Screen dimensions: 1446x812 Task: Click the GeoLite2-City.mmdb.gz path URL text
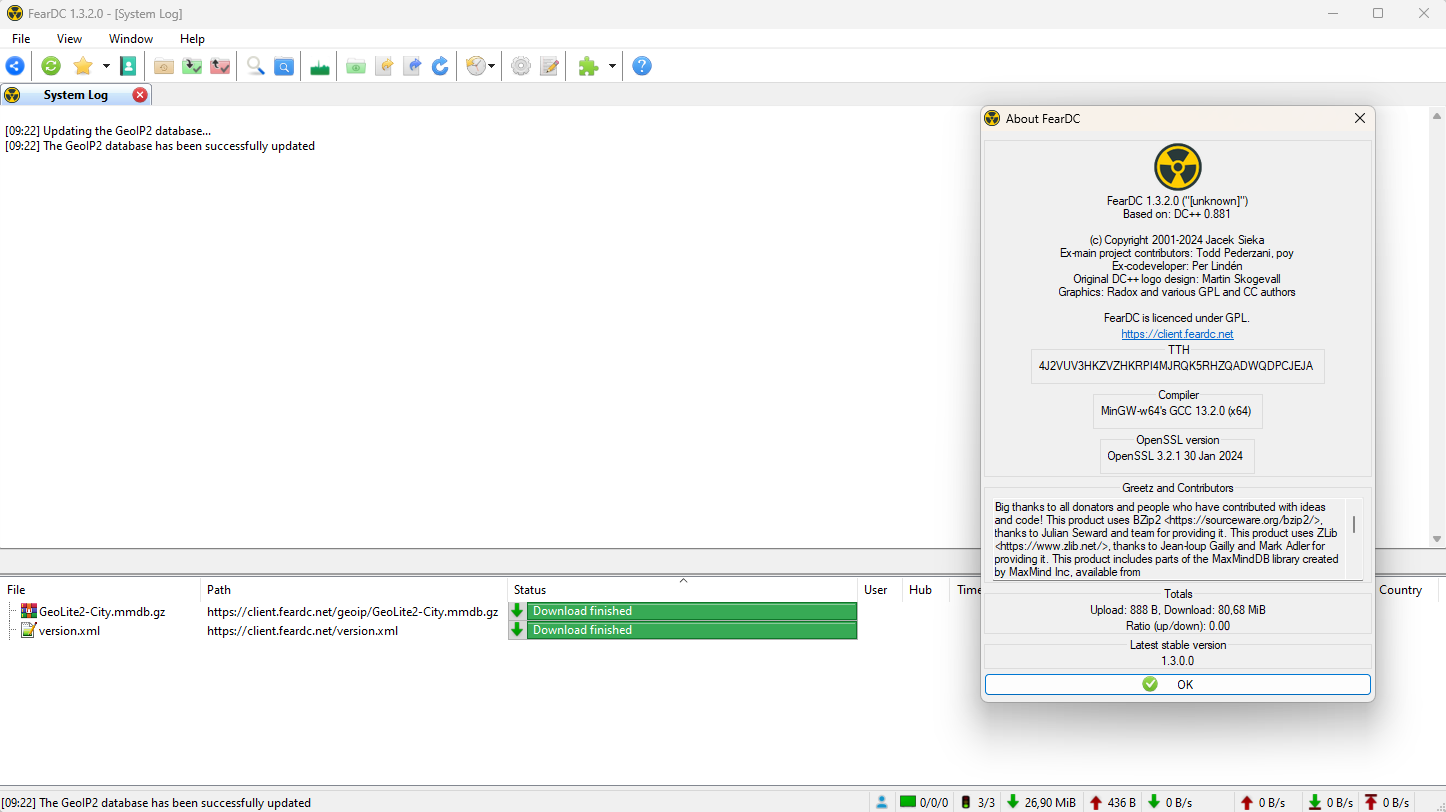tap(353, 612)
